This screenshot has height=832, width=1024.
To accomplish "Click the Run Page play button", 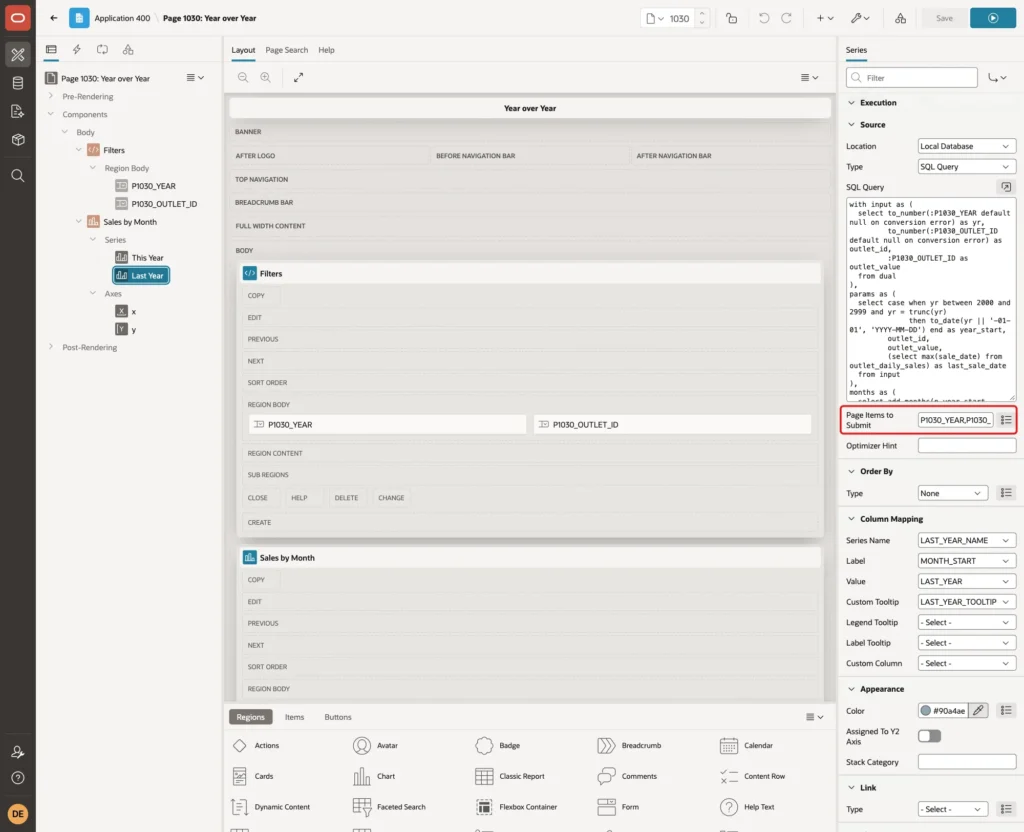I will click(x=993, y=18).
